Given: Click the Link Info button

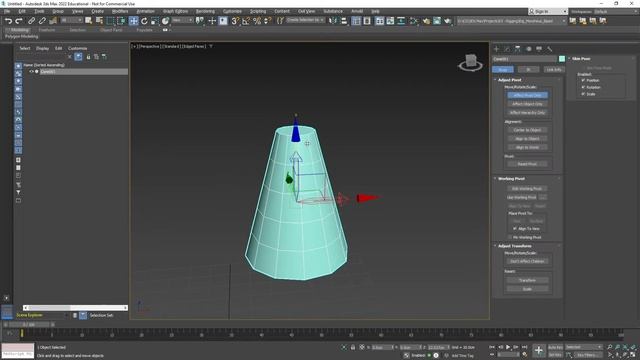Looking at the screenshot, I should point(554,70).
